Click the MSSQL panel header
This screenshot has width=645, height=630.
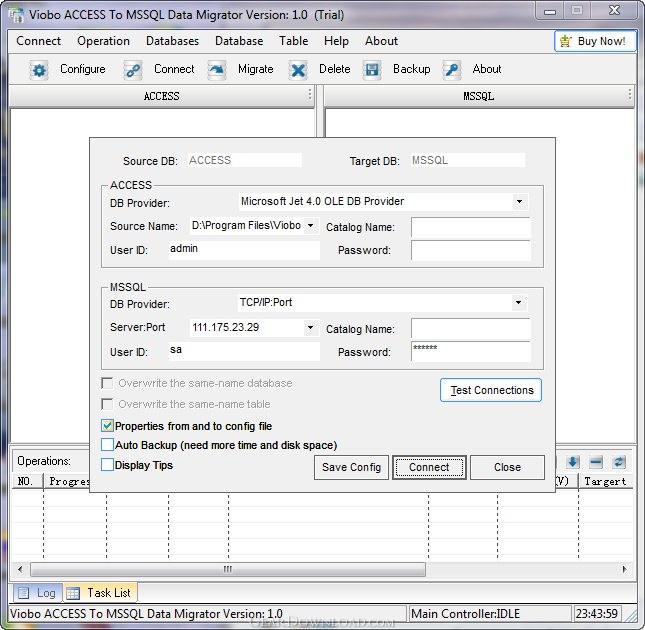click(479, 96)
